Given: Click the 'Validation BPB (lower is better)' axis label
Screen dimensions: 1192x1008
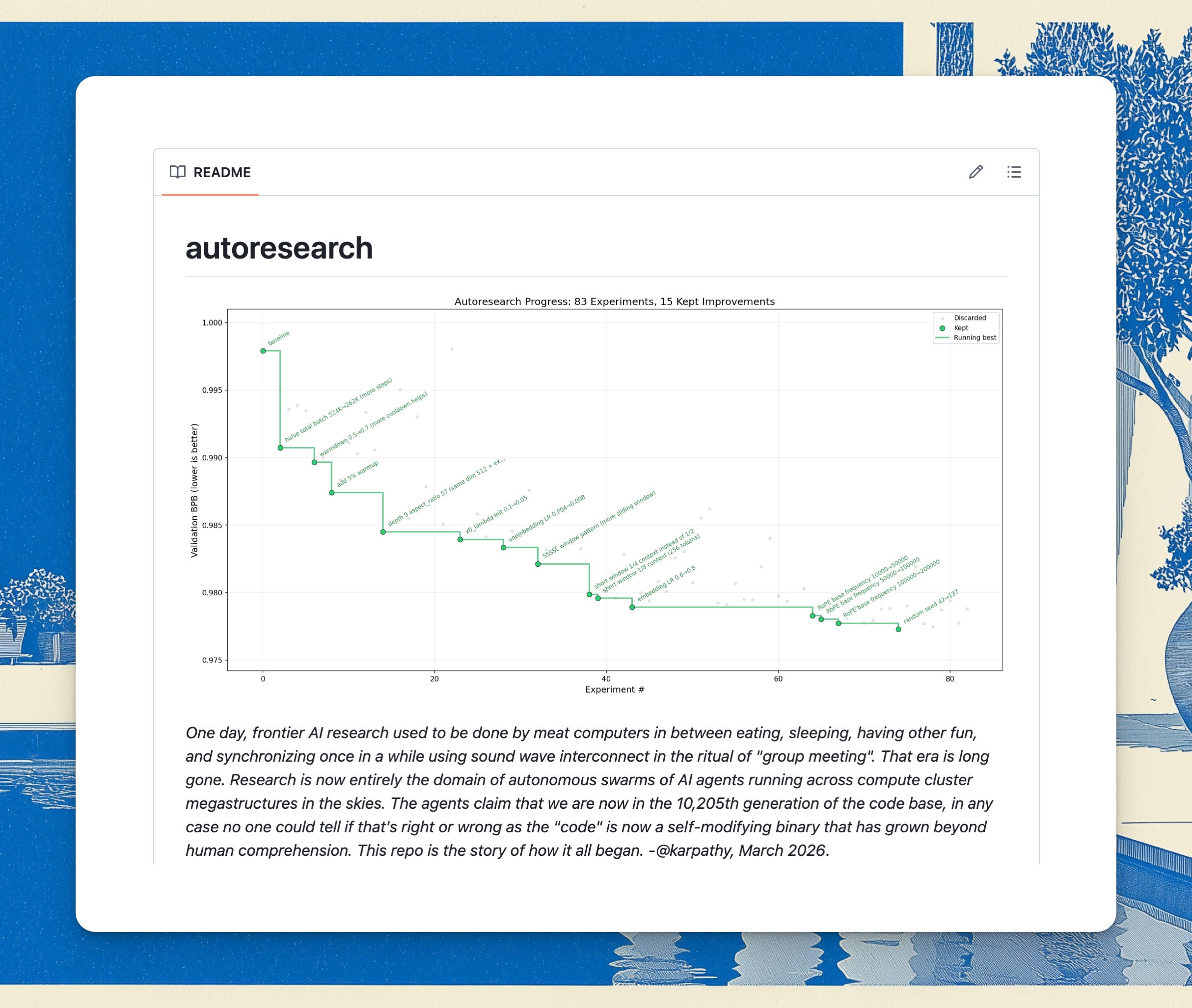Looking at the screenshot, I should [x=194, y=490].
